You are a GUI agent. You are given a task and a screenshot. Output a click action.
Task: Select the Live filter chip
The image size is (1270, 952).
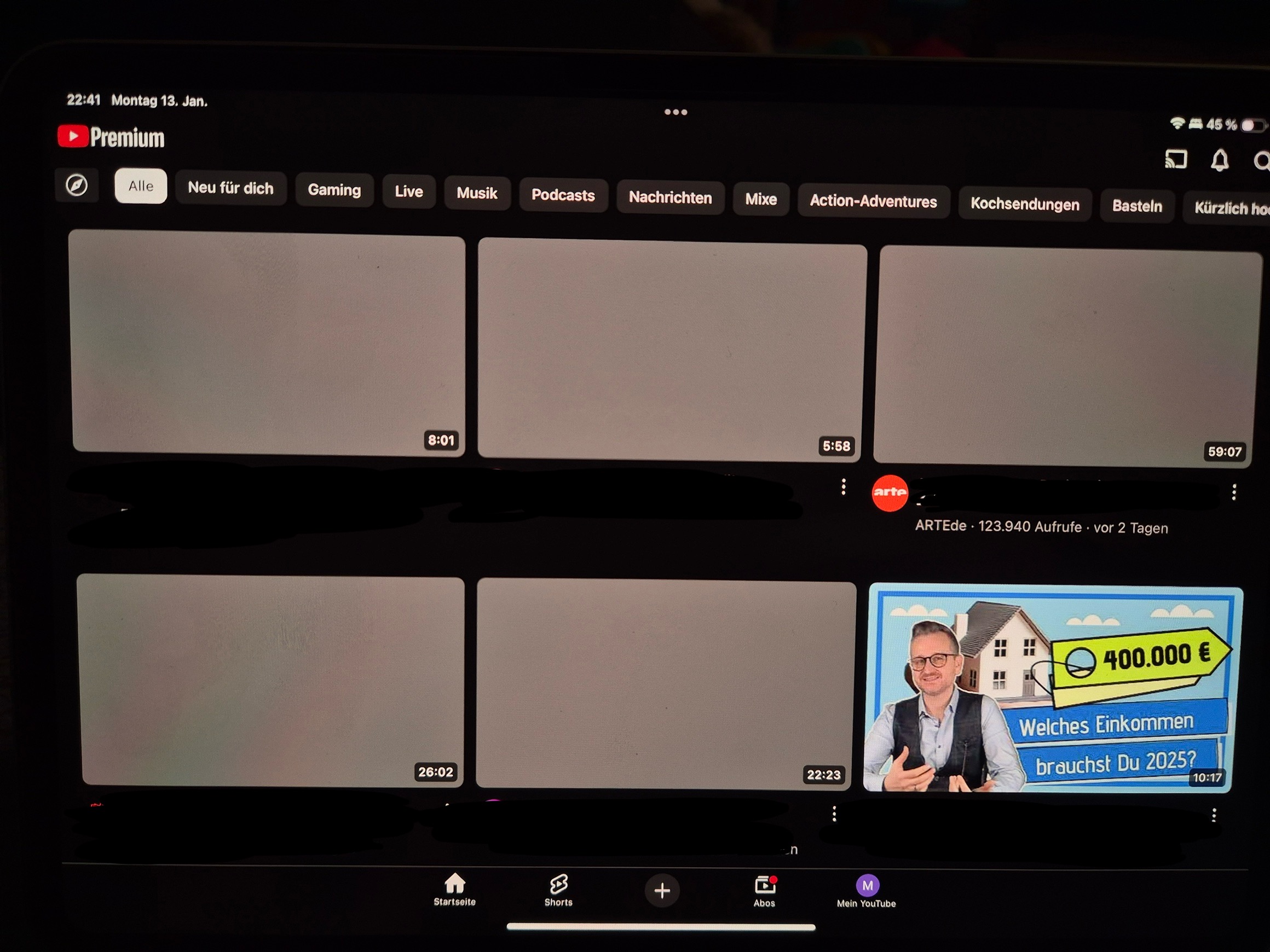coord(408,191)
